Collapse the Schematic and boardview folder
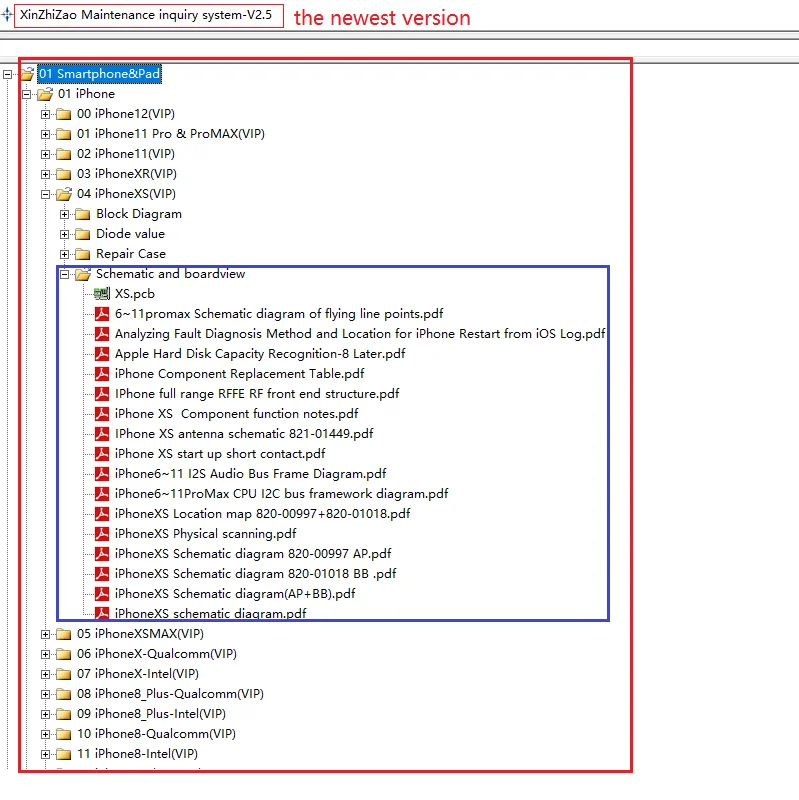 pos(64,274)
